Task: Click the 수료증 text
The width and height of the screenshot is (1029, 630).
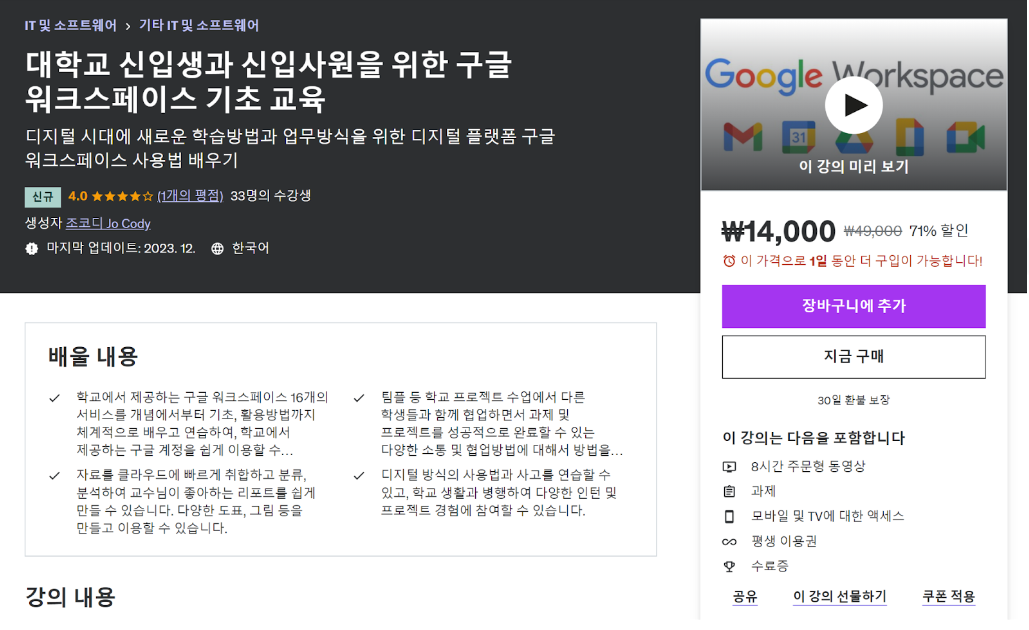Action: point(770,566)
